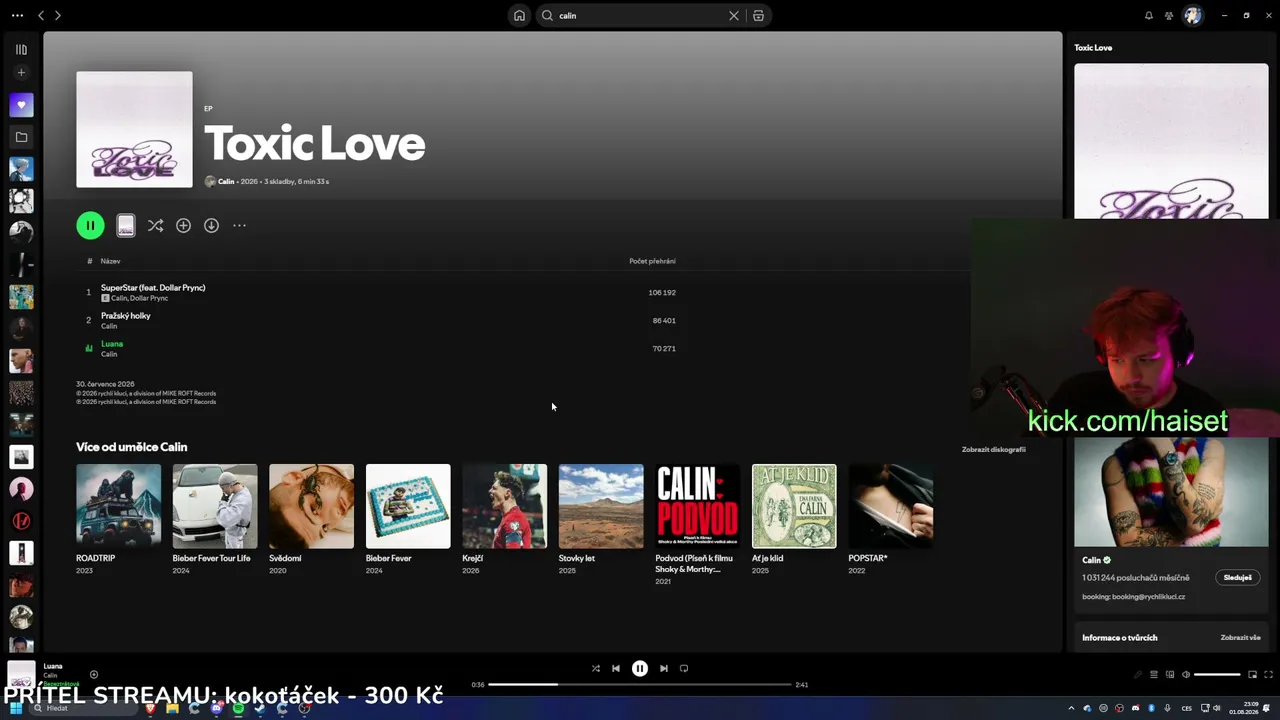
Task: Click the Toxic Love album cover art
Action: pyautogui.click(x=134, y=129)
